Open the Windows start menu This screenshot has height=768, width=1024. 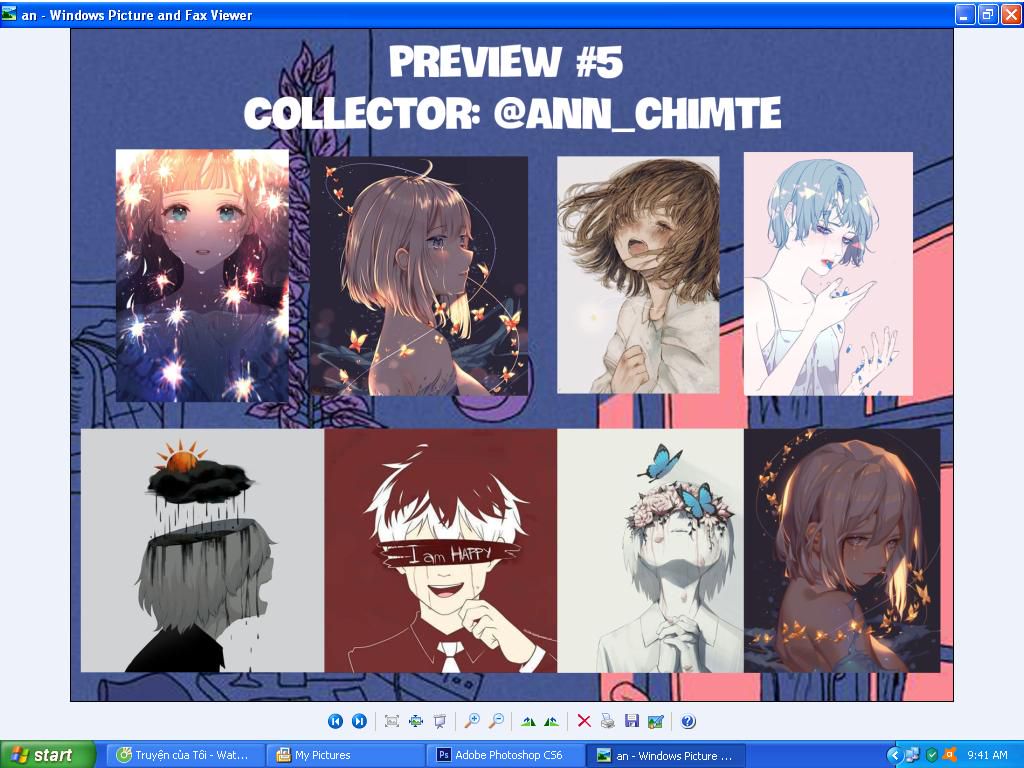(47, 755)
